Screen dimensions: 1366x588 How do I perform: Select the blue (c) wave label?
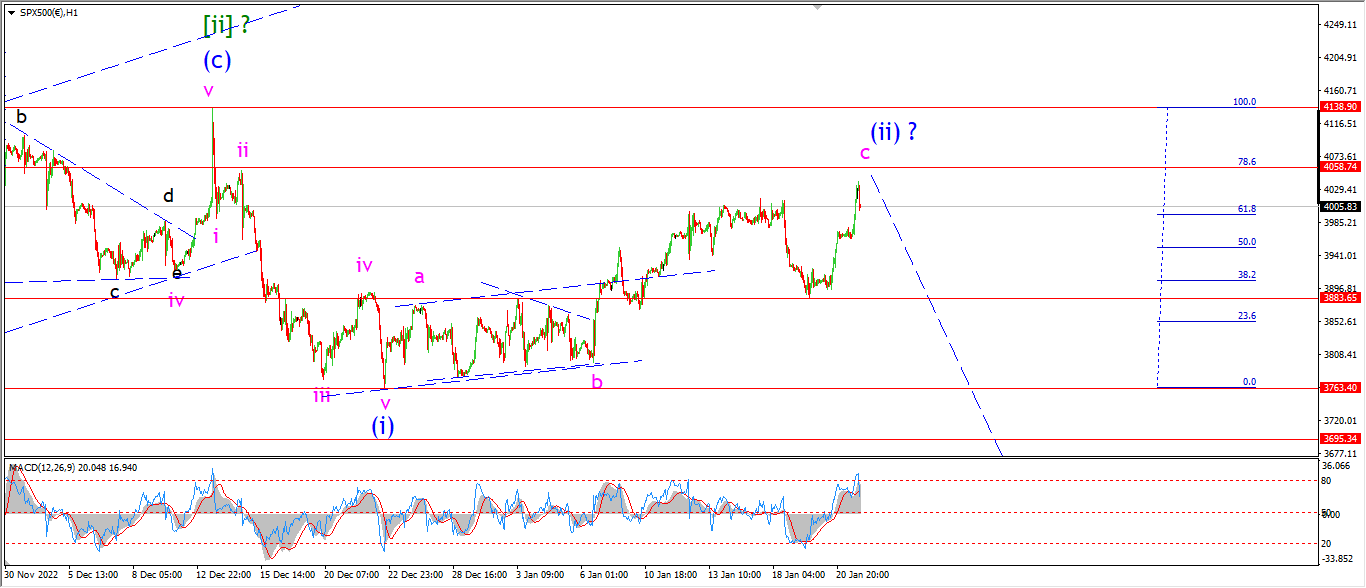point(217,60)
